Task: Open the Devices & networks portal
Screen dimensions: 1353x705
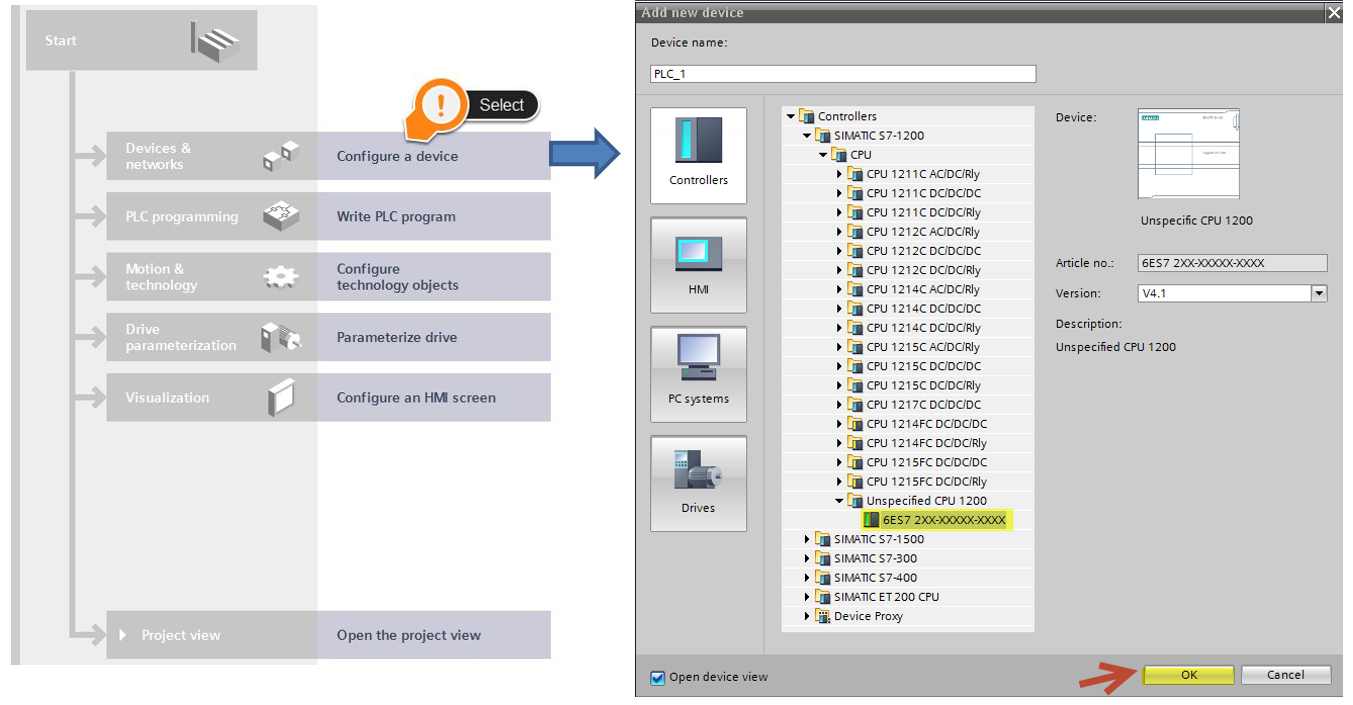Action: (x=212, y=156)
